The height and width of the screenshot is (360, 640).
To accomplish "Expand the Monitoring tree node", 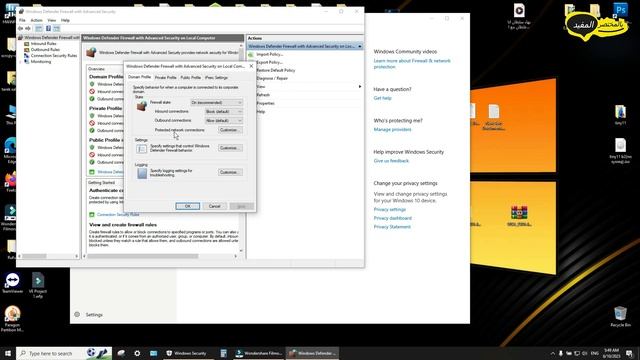I will pyautogui.click(x=20, y=62).
